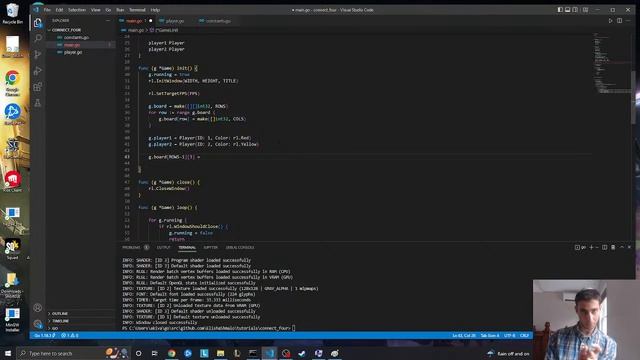Open the Source Control view
640x360 pixels.
(x=38, y=55)
